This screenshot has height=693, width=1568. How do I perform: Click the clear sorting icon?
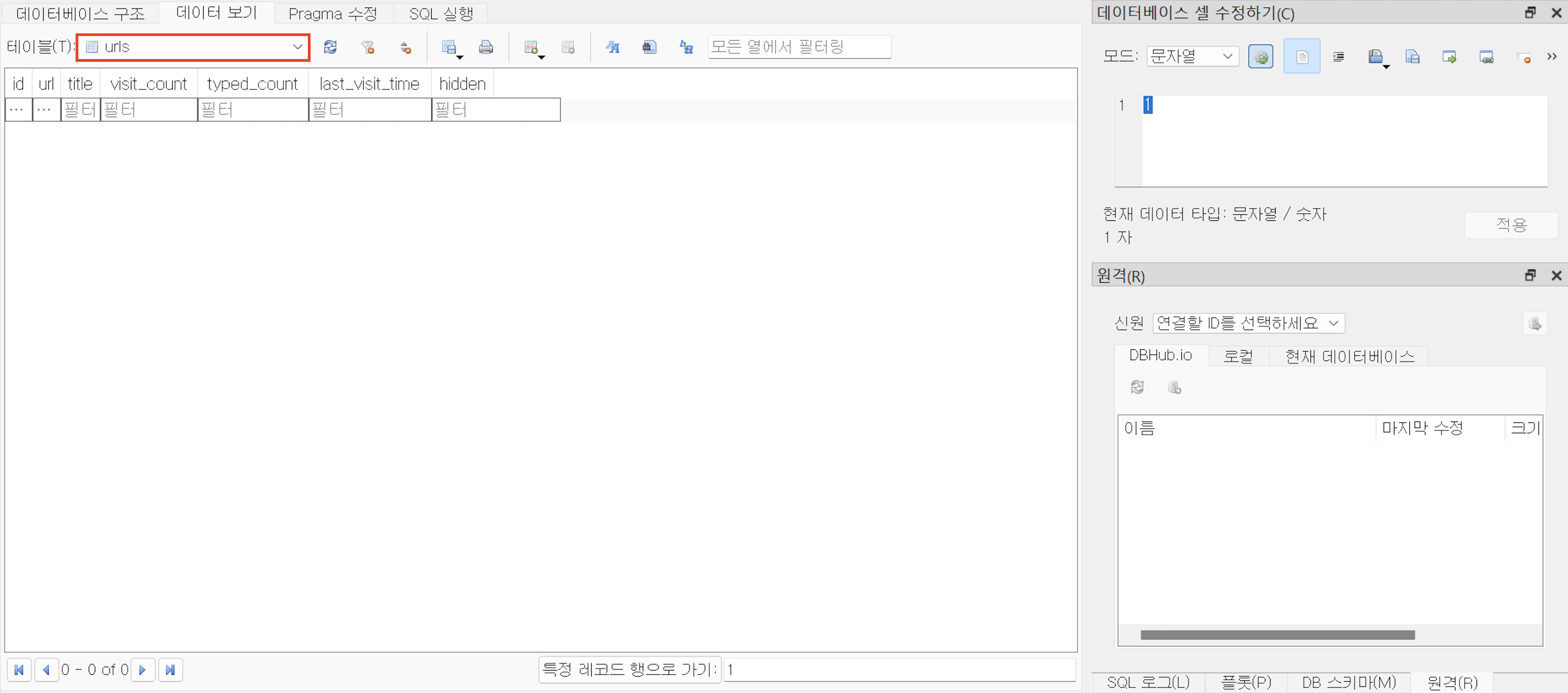[x=405, y=47]
